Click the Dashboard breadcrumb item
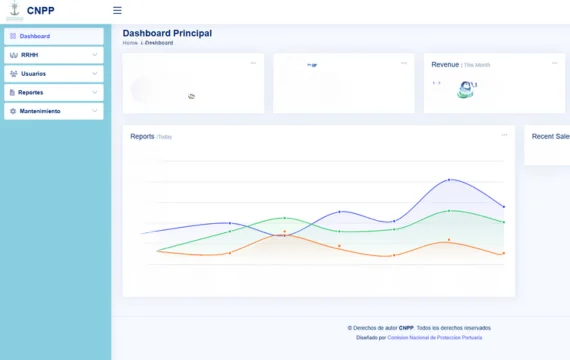The height and width of the screenshot is (360, 570). tap(159, 43)
